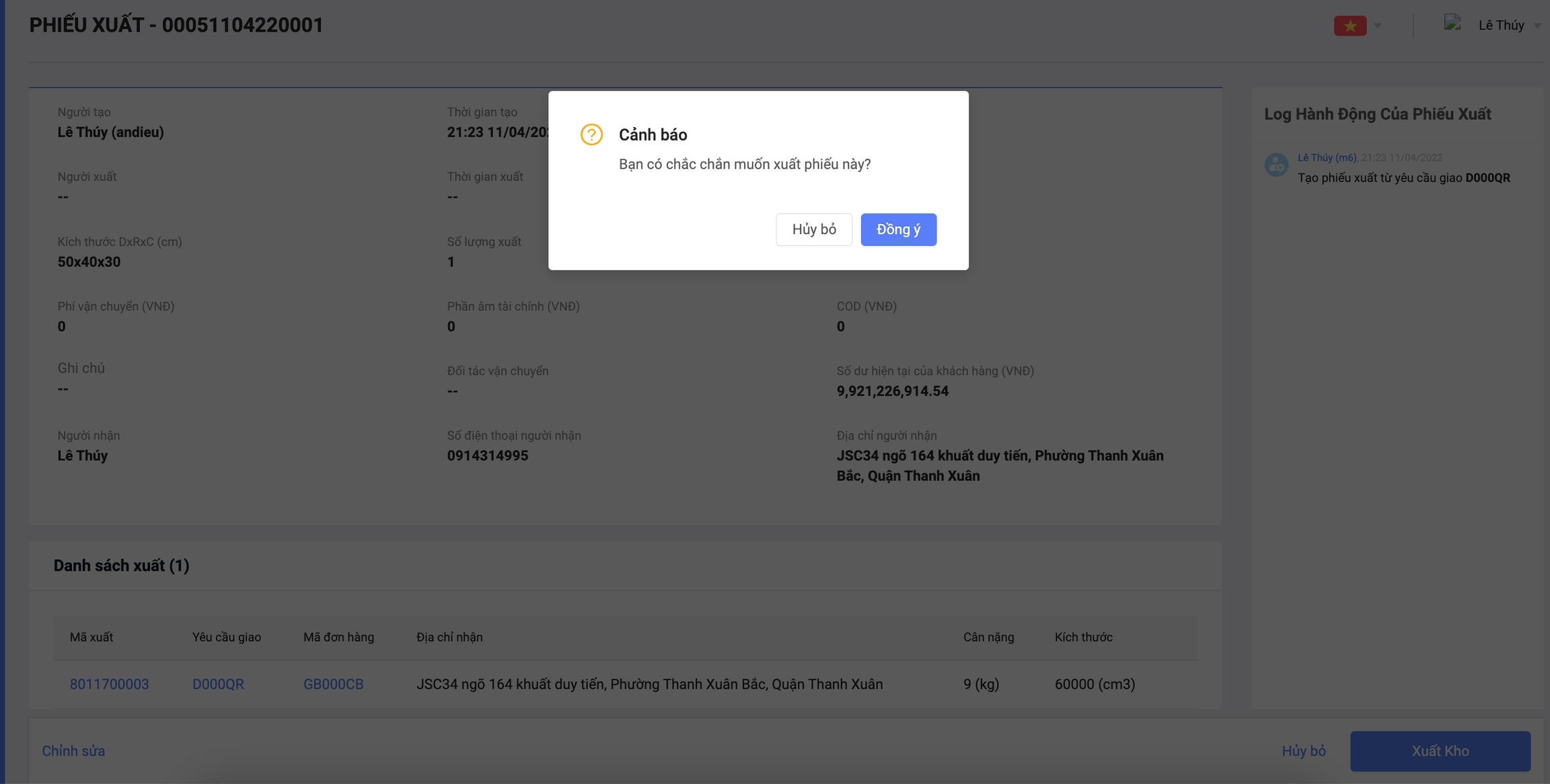Click Lê Thúy (m6) in action log
1550x784 pixels.
click(x=1327, y=157)
